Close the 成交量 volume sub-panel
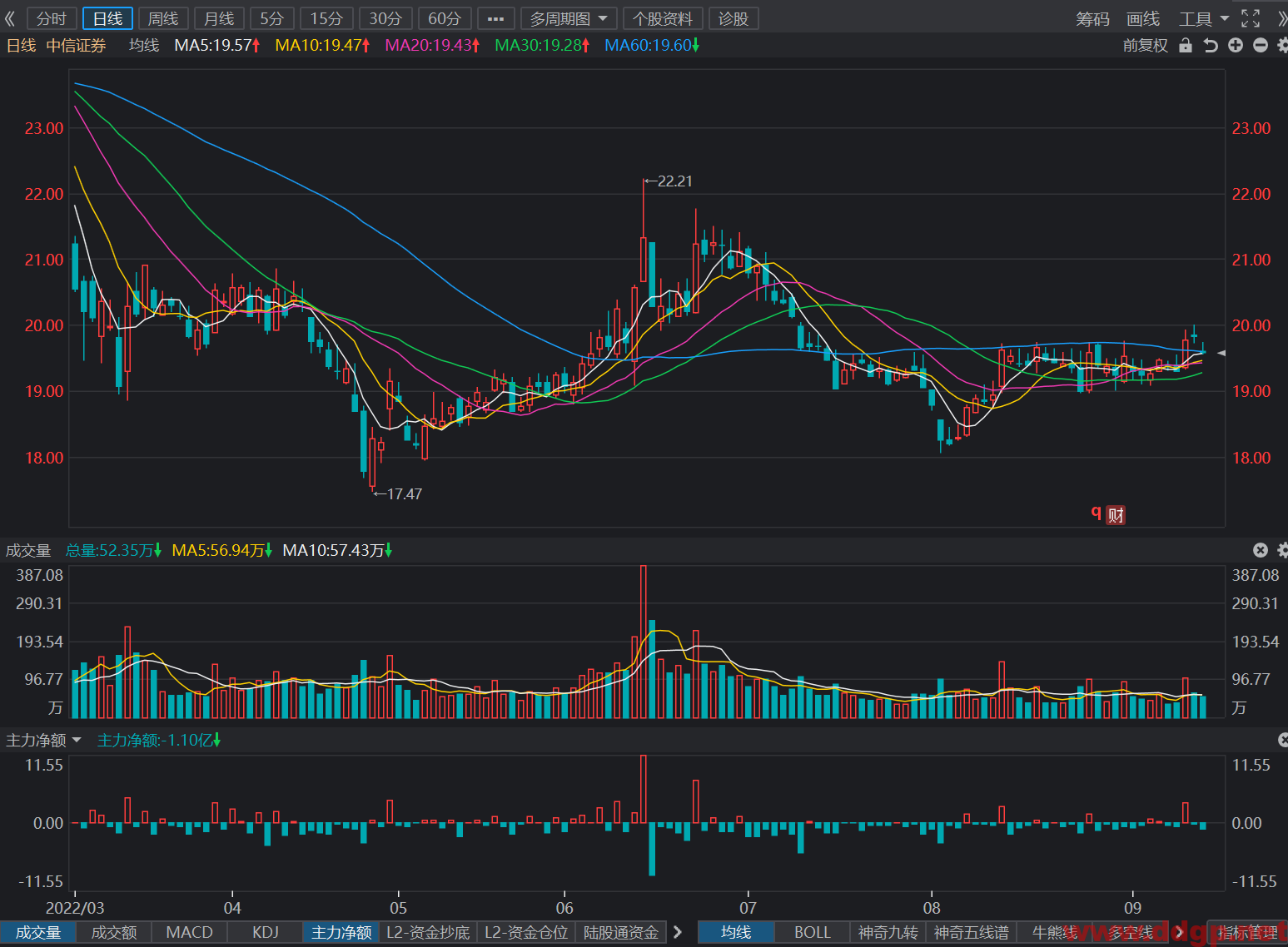This screenshot has width=1288, height=947. click(1261, 550)
